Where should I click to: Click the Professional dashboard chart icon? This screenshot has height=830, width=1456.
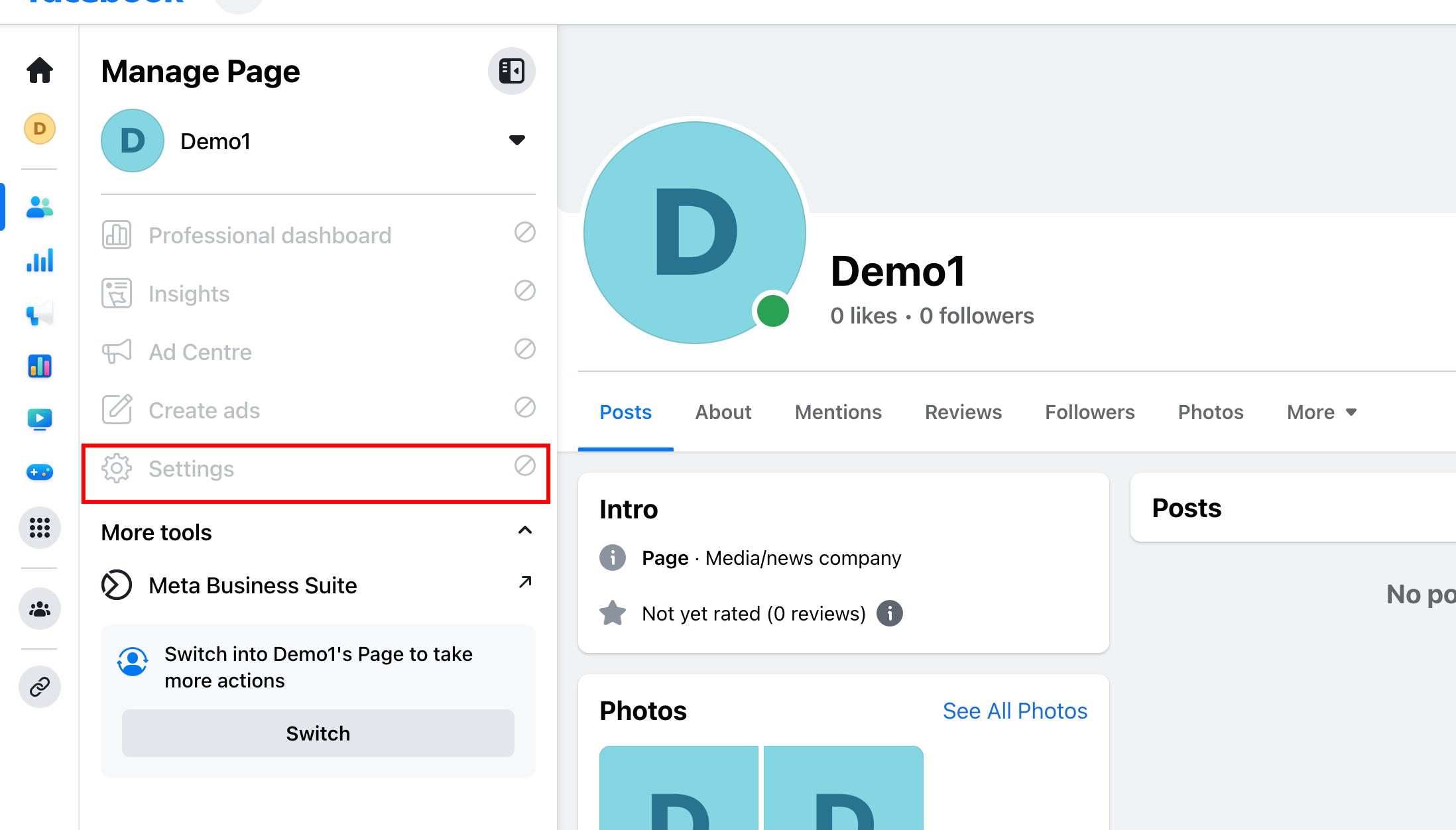[x=117, y=235]
